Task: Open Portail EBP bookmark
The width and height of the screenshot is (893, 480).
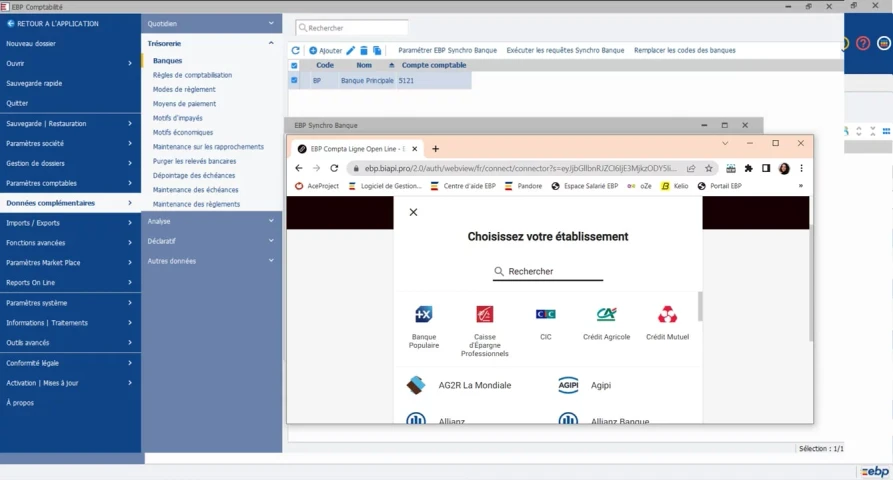Action: 719,186
